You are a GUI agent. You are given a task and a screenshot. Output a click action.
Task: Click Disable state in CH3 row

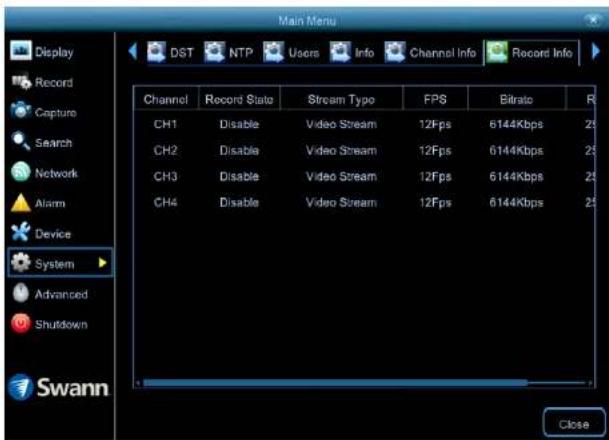click(239, 176)
